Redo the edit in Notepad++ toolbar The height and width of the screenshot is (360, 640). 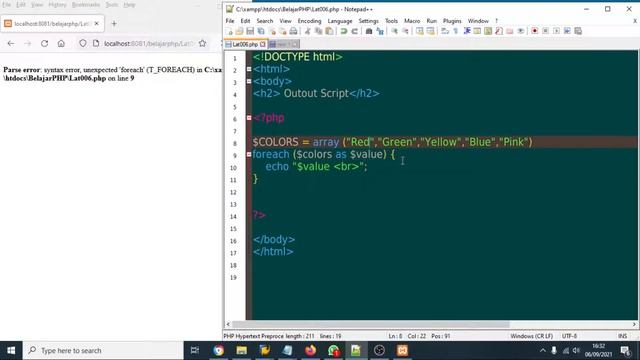coord(355,31)
